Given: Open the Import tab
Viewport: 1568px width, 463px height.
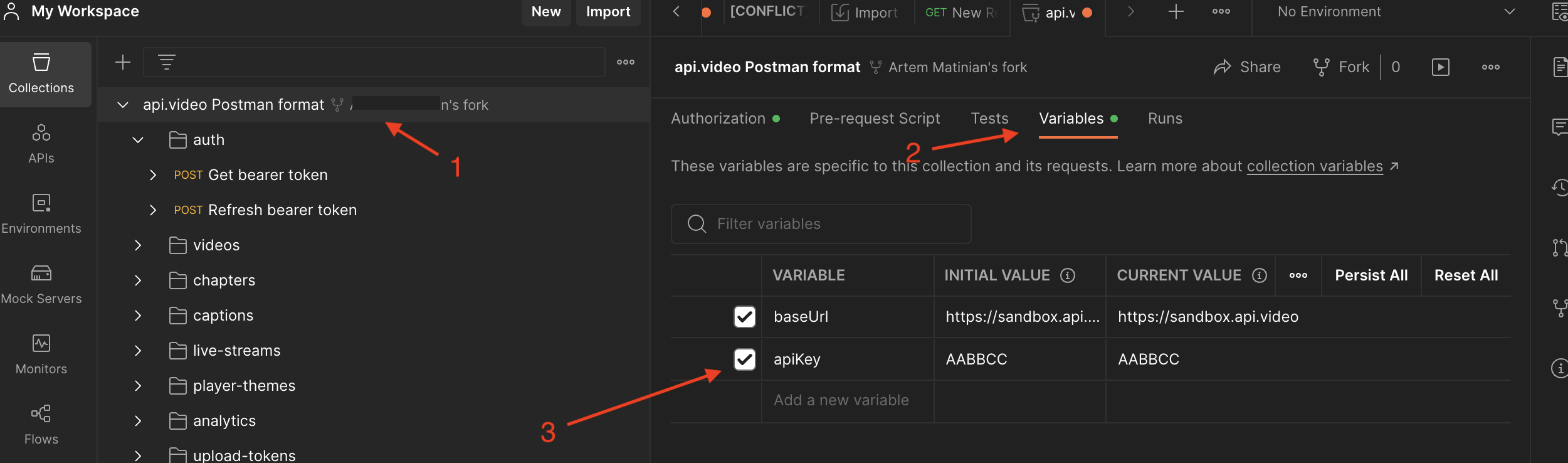Looking at the screenshot, I should [x=865, y=12].
